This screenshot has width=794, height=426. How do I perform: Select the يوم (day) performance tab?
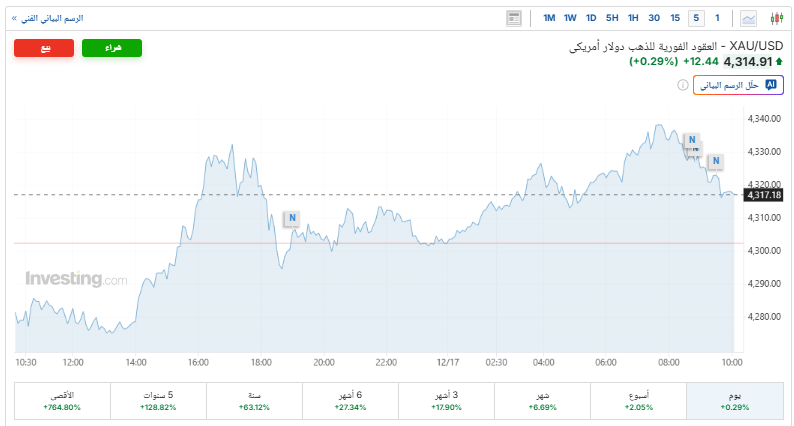(x=734, y=401)
